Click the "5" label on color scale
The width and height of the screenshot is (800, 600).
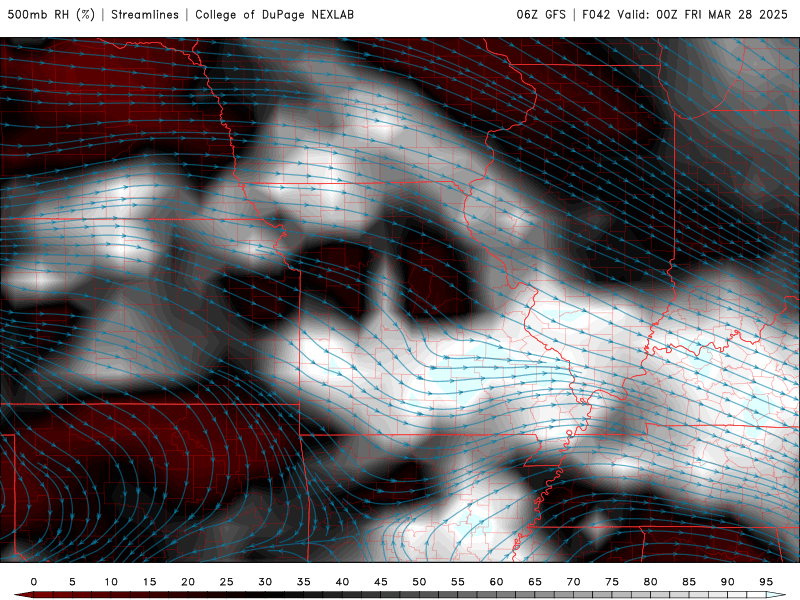72,582
